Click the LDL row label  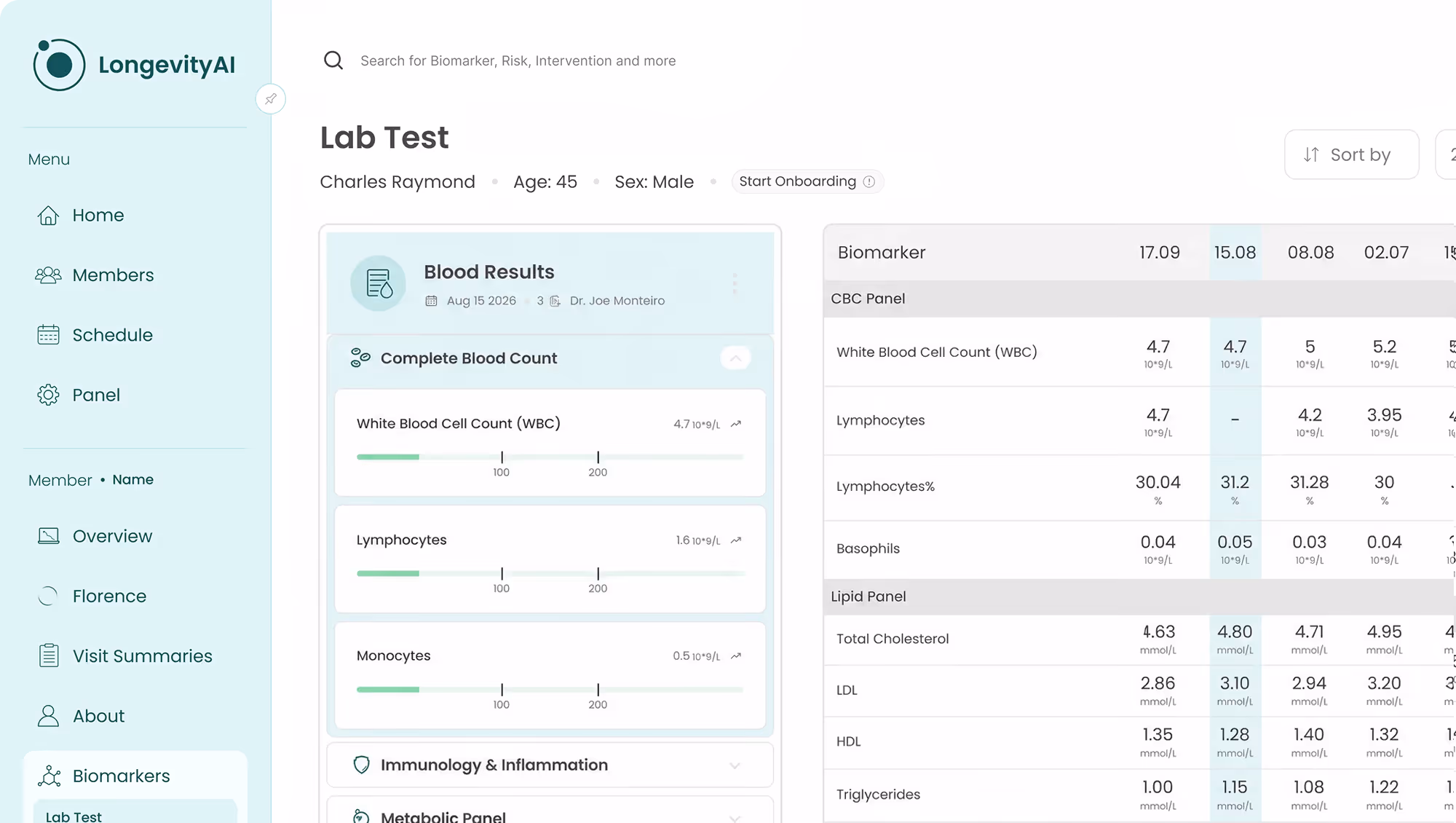pyautogui.click(x=847, y=690)
